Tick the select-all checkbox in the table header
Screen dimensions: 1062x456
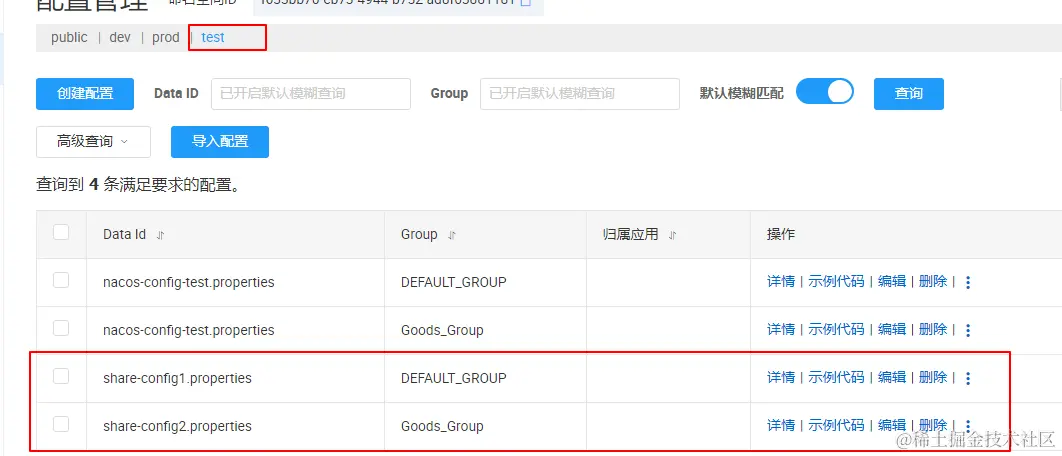[61, 232]
